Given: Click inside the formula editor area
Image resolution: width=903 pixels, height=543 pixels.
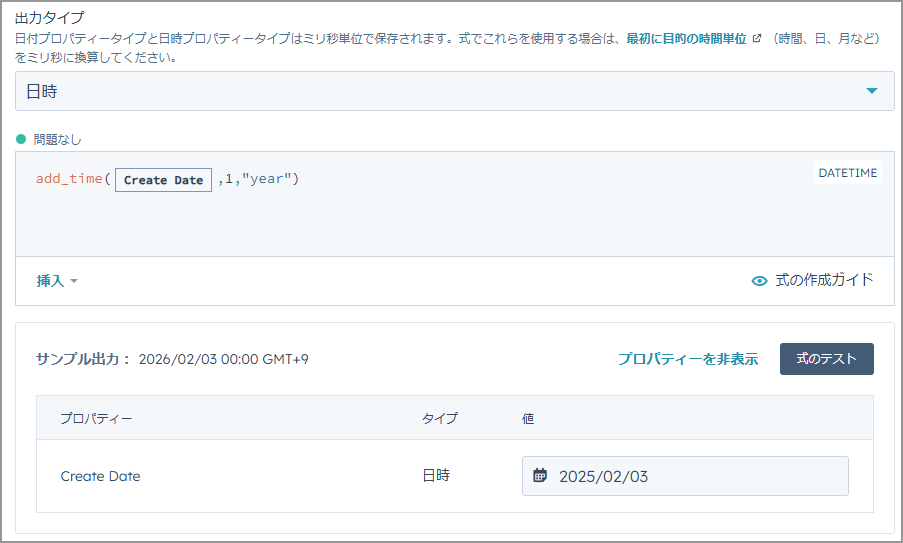Looking at the screenshot, I should click(454, 204).
